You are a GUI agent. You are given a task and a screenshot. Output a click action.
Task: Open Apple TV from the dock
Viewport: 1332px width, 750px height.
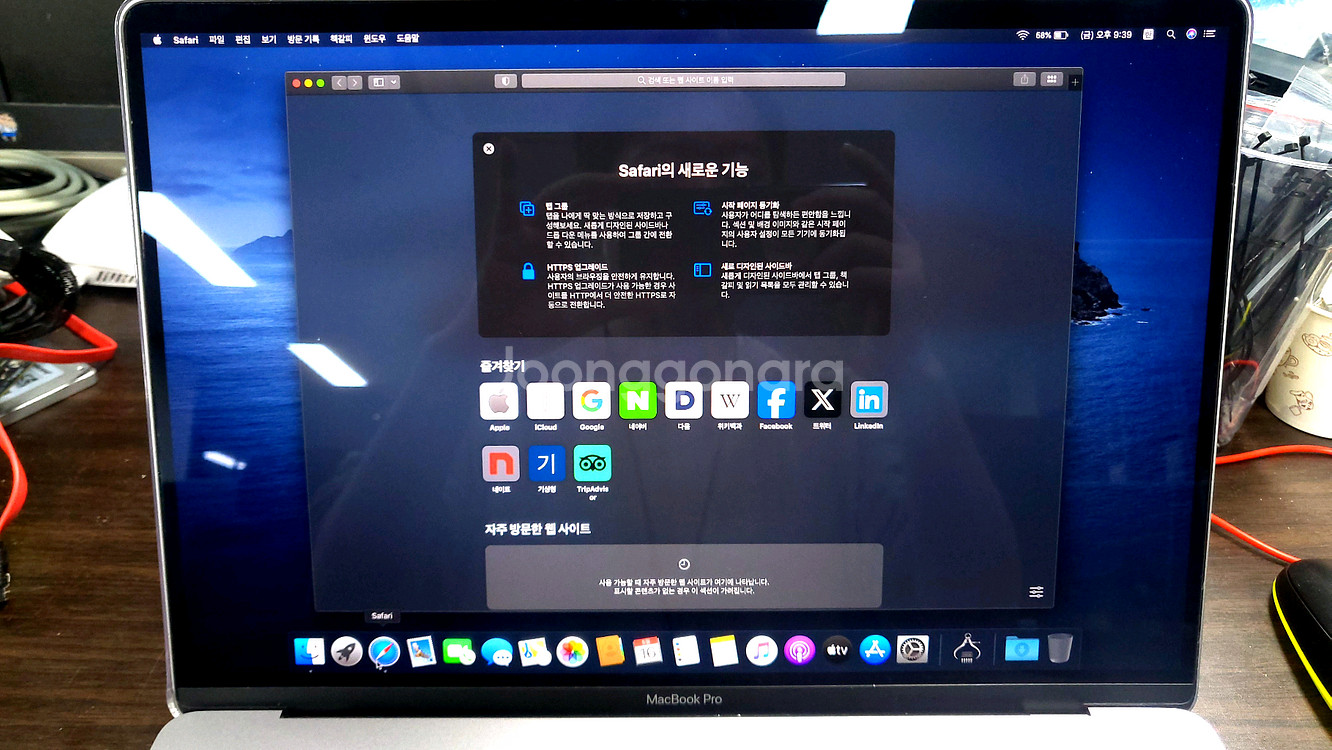click(x=837, y=651)
